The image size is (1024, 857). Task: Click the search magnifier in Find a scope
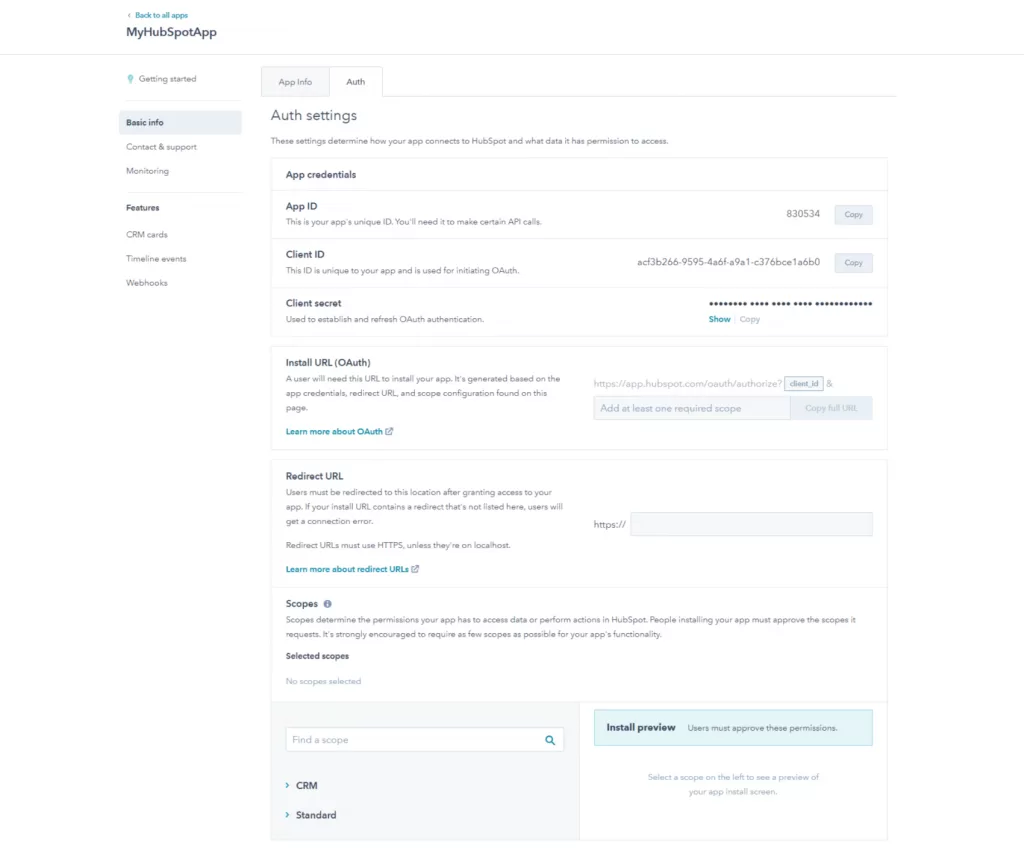coord(549,740)
